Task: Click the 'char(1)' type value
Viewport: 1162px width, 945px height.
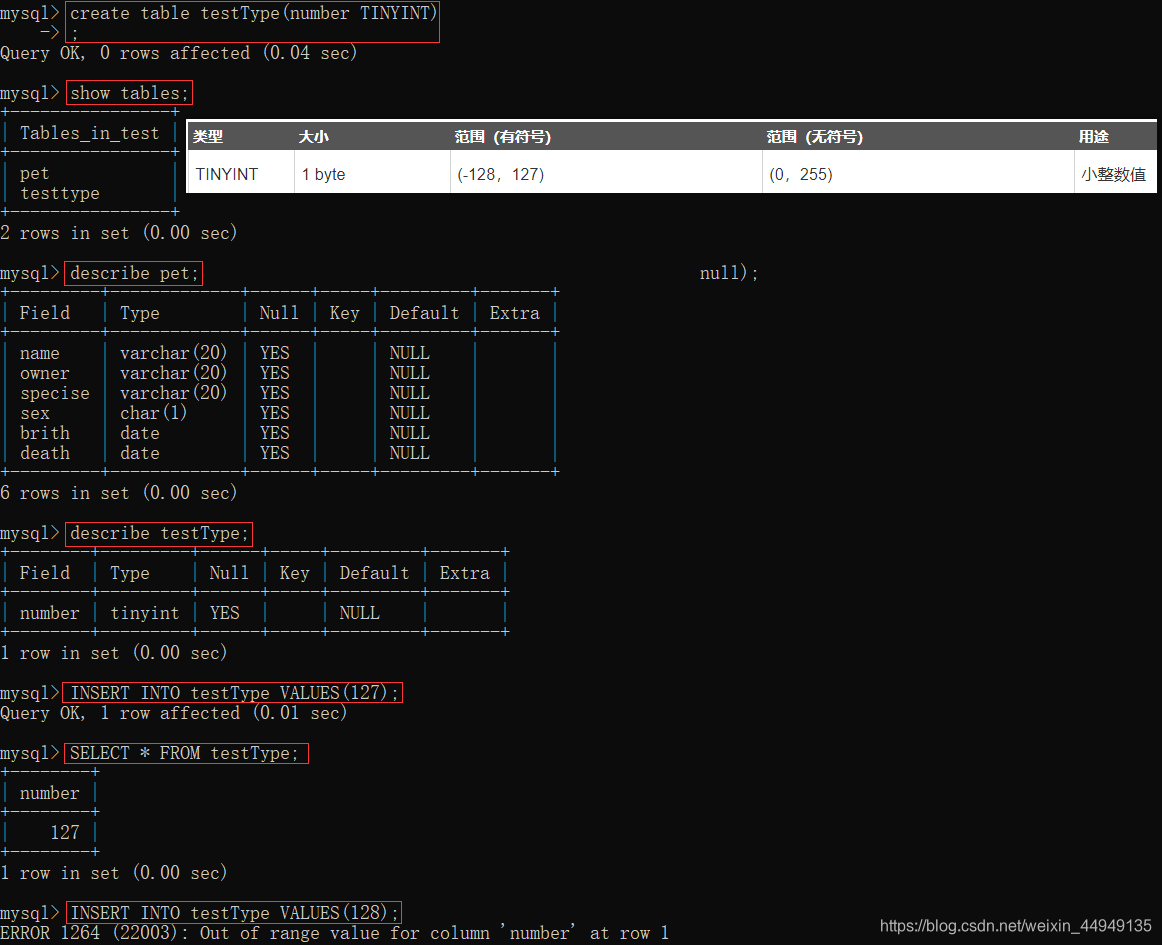Action: click(x=153, y=413)
